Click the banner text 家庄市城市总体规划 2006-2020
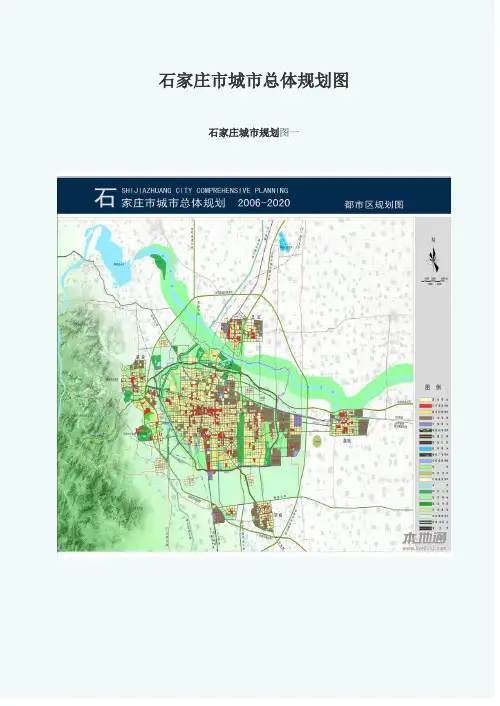Image resolution: width=500 pixels, height=706 pixels. tap(205, 203)
